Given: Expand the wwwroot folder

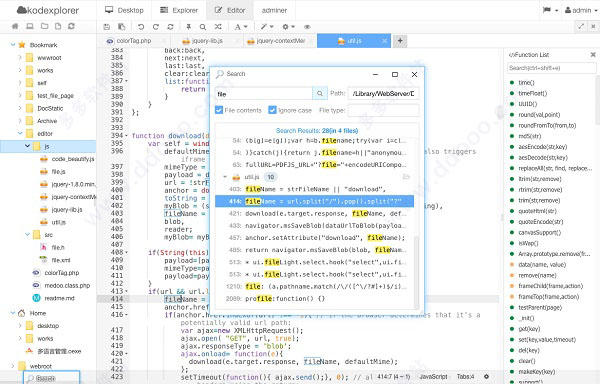Looking at the screenshot, I should (x=20, y=58).
